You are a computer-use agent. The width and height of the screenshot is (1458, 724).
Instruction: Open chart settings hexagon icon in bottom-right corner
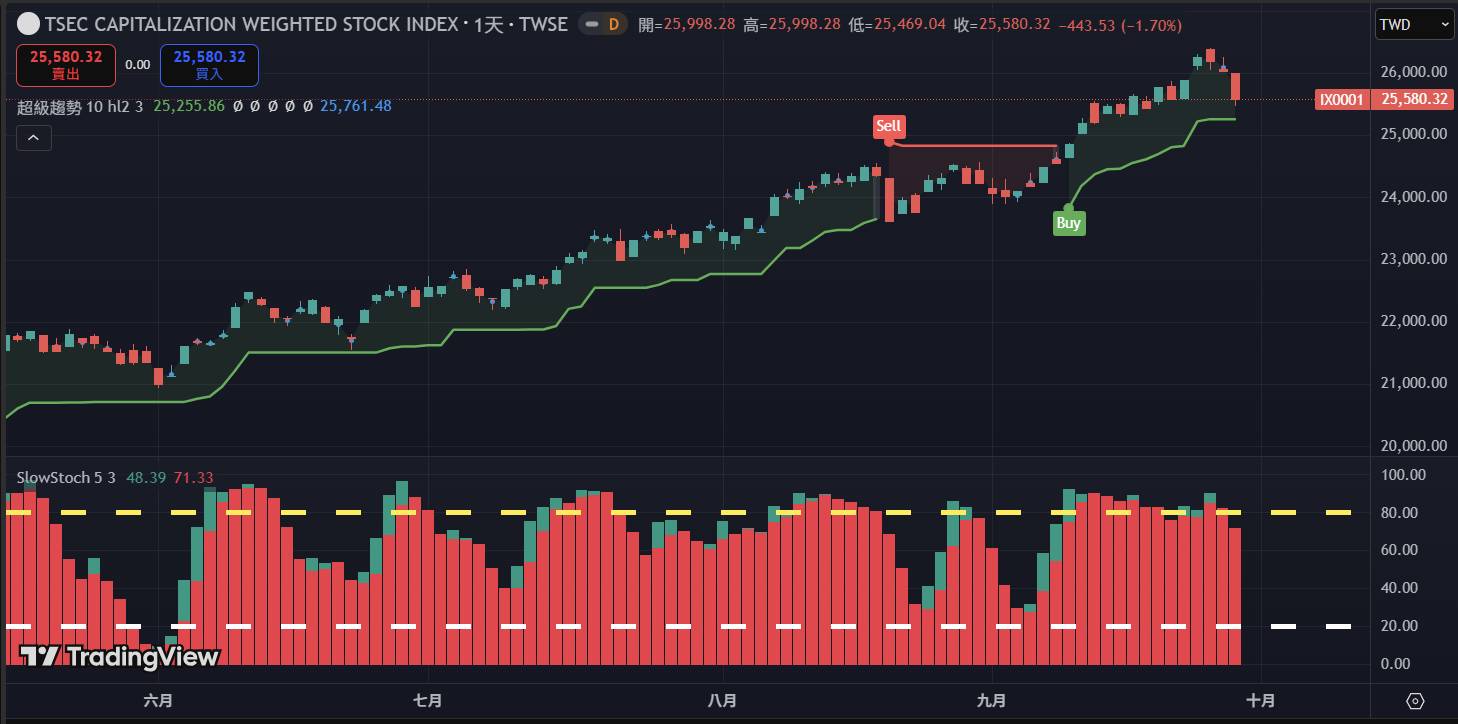pos(1415,700)
